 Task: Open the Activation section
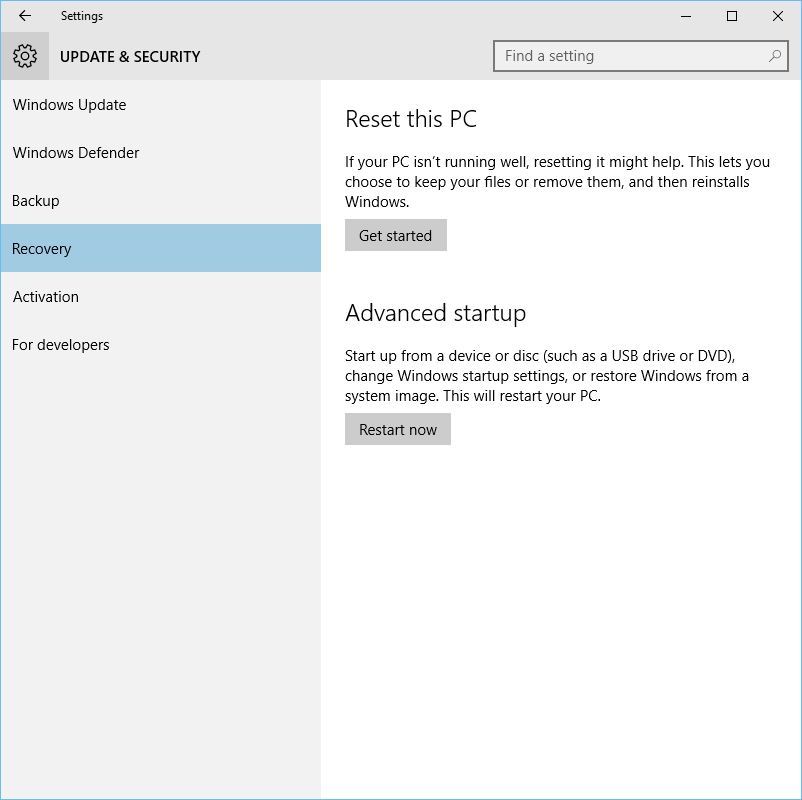161,297
